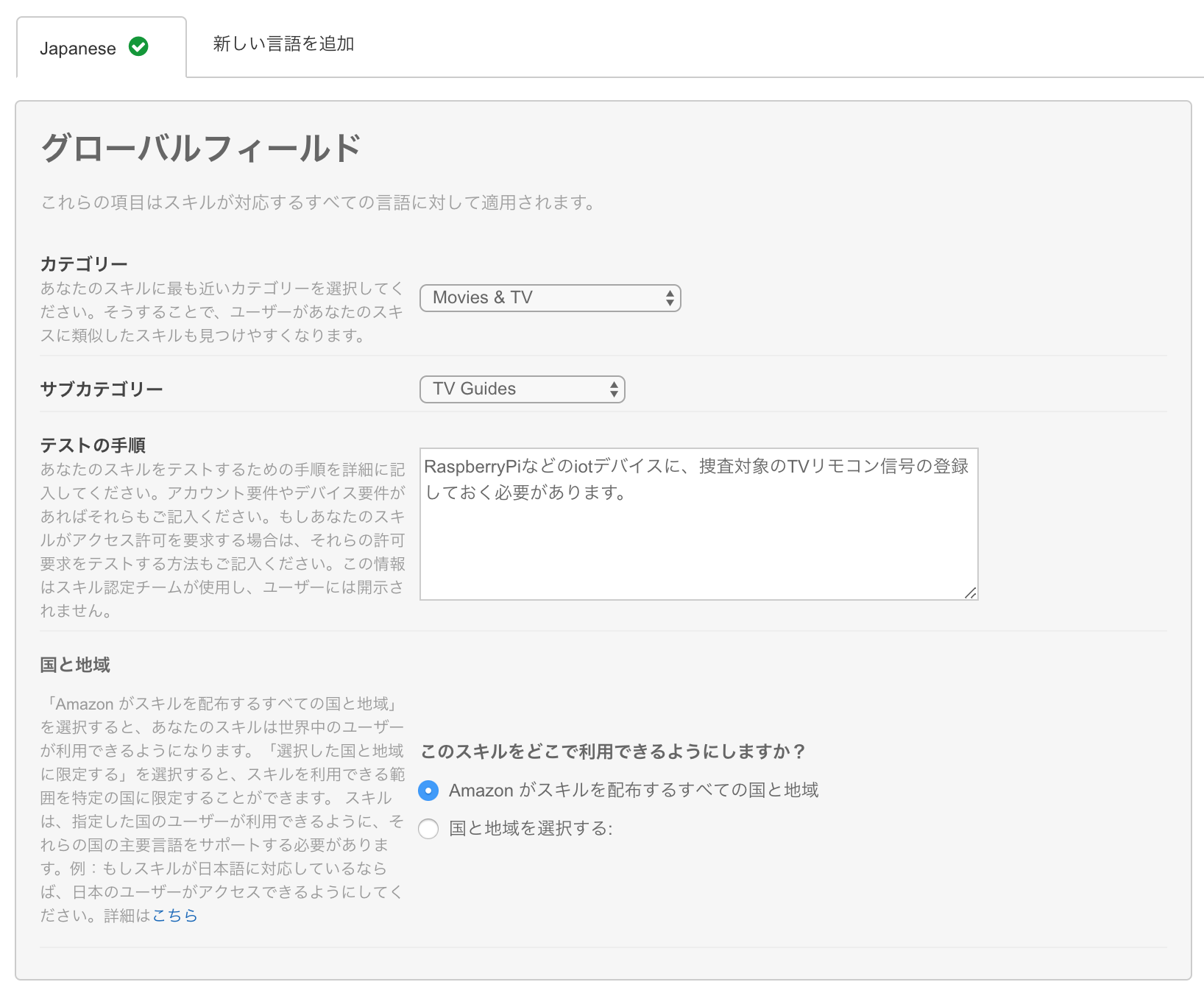1204x1007 pixels.
Task: Open the こちら details link
Action: [x=175, y=916]
